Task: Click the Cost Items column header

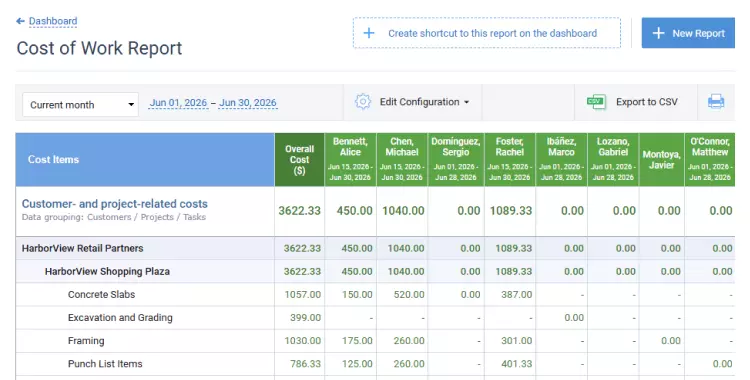Action: [x=145, y=160]
